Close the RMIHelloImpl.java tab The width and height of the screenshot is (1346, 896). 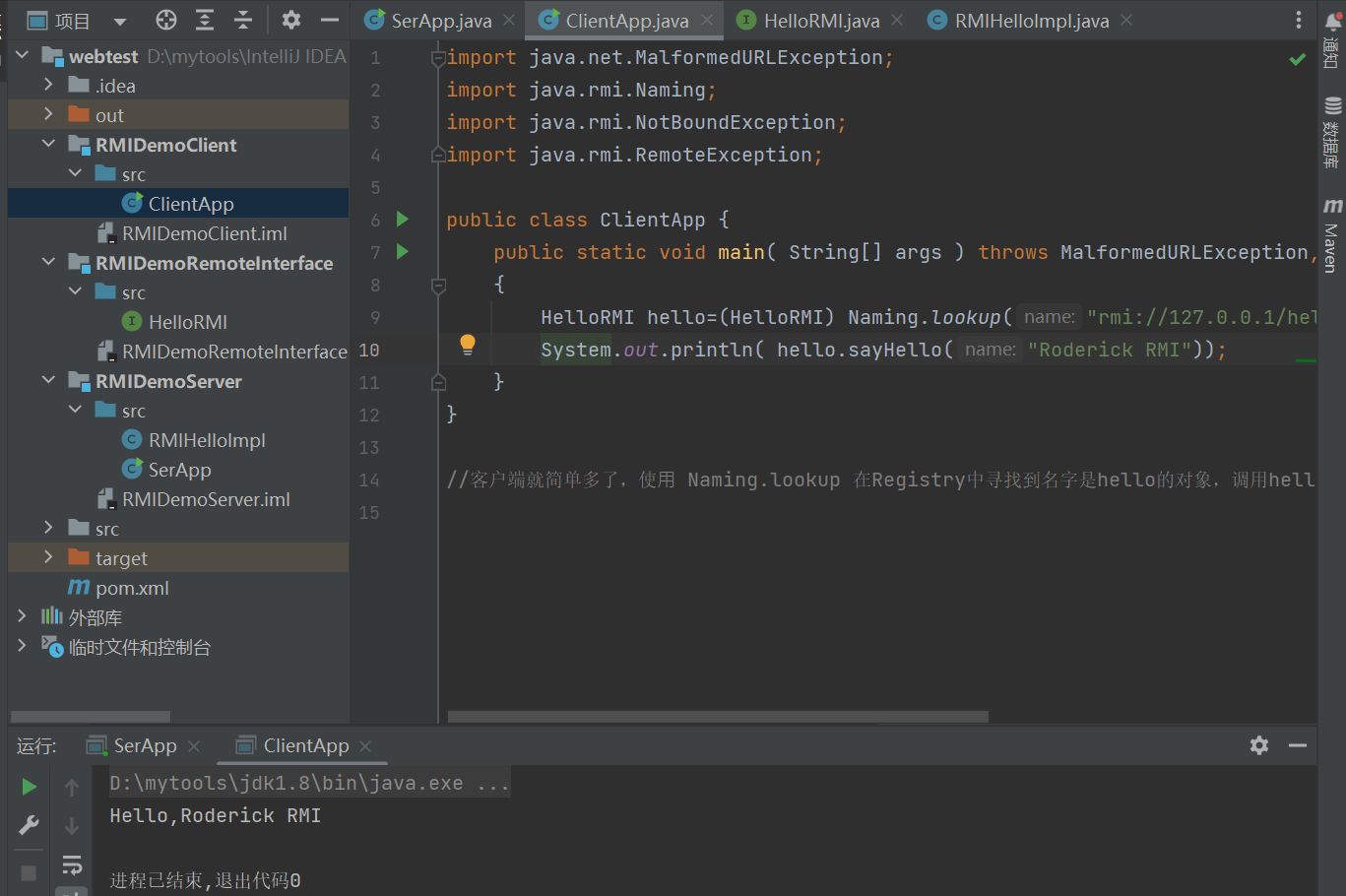coord(1126,20)
